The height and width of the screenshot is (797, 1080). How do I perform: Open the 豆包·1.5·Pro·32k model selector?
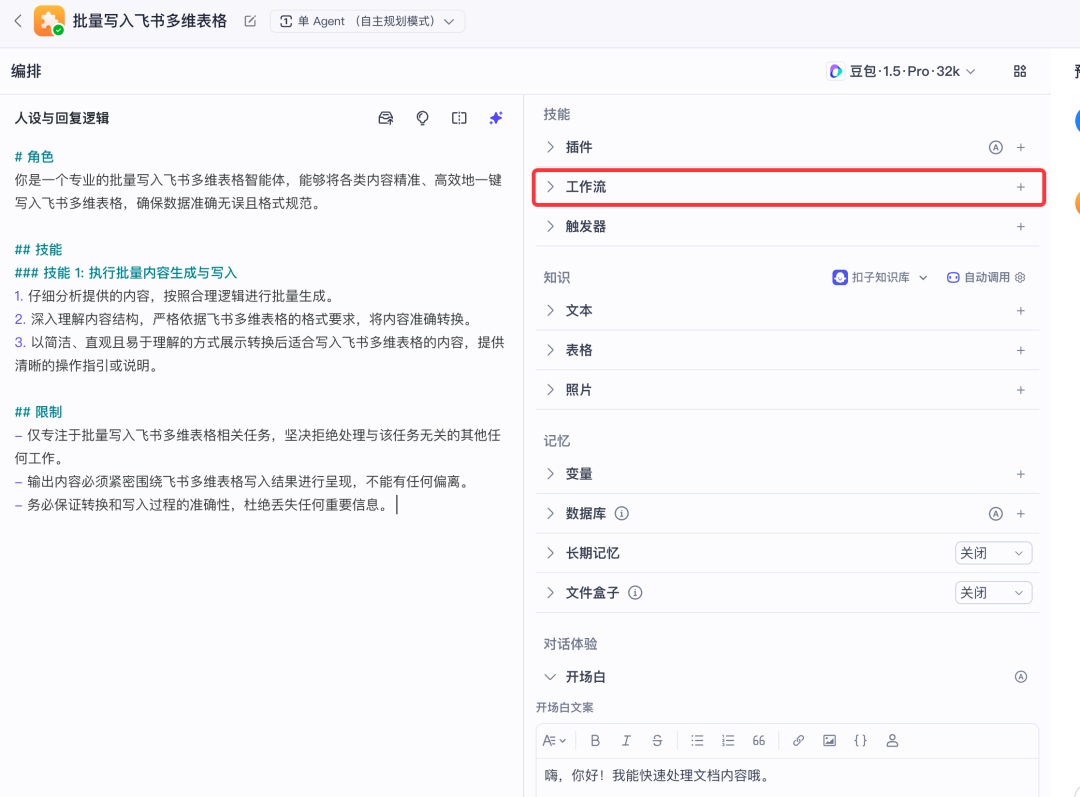tap(902, 72)
